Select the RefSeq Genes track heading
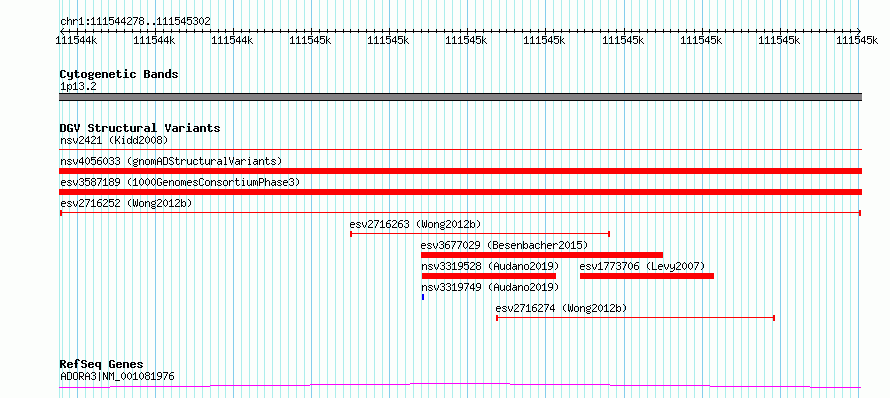The image size is (890, 398). coord(101,364)
